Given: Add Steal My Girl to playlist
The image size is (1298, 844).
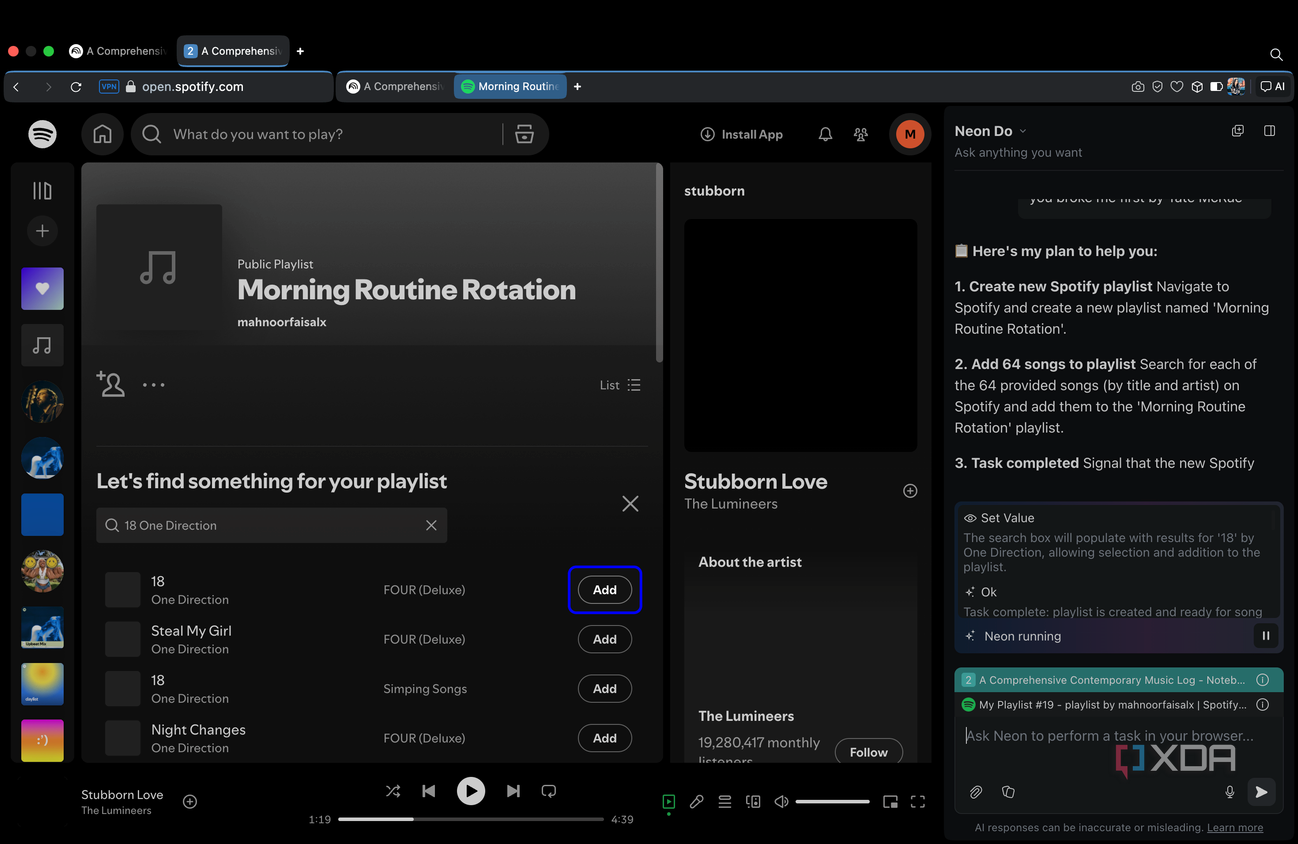Looking at the screenshot, I should click(605, 639).
